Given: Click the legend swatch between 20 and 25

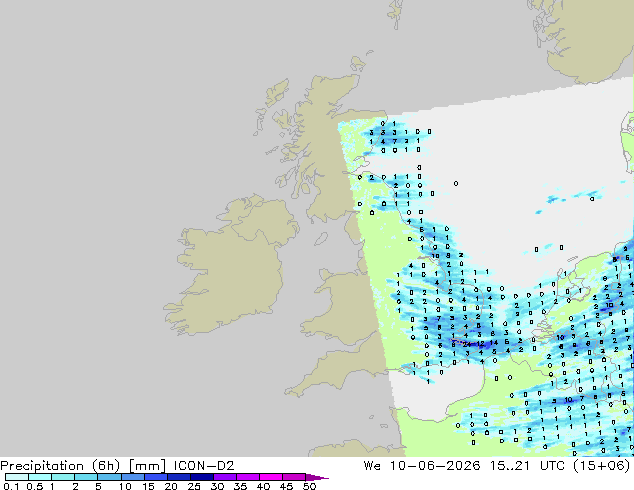Looking at the screenshot, I should 178,477.
